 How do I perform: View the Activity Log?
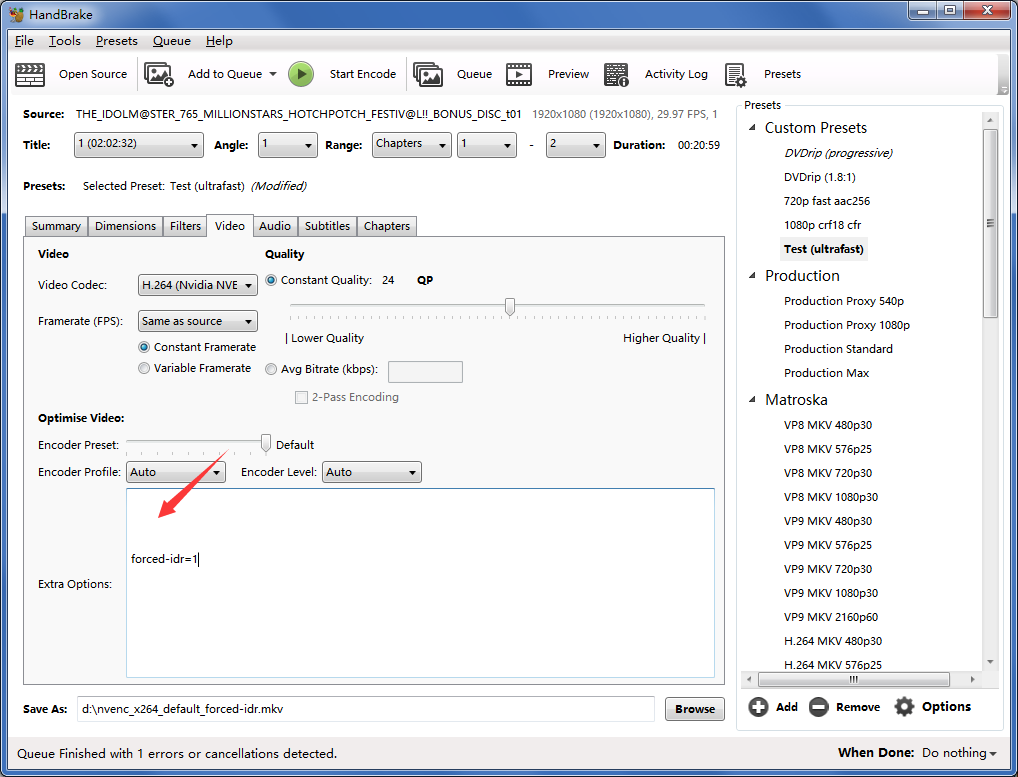tap(661, 74)
